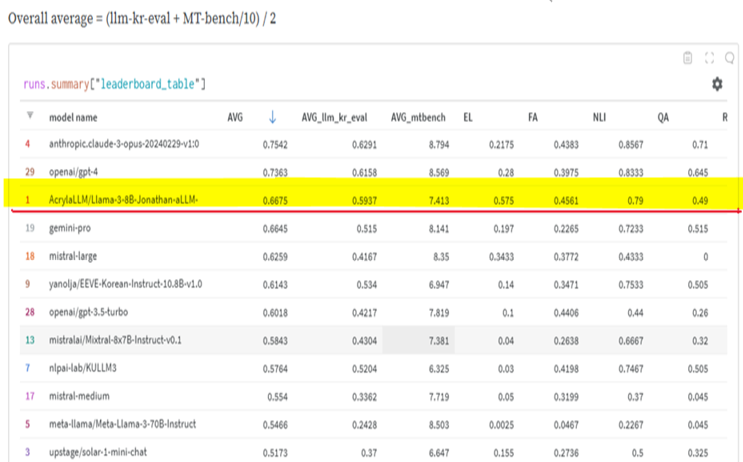Click the model name column header
The height and width of the screenshot is (462, 743).
(x=73, y=118)
